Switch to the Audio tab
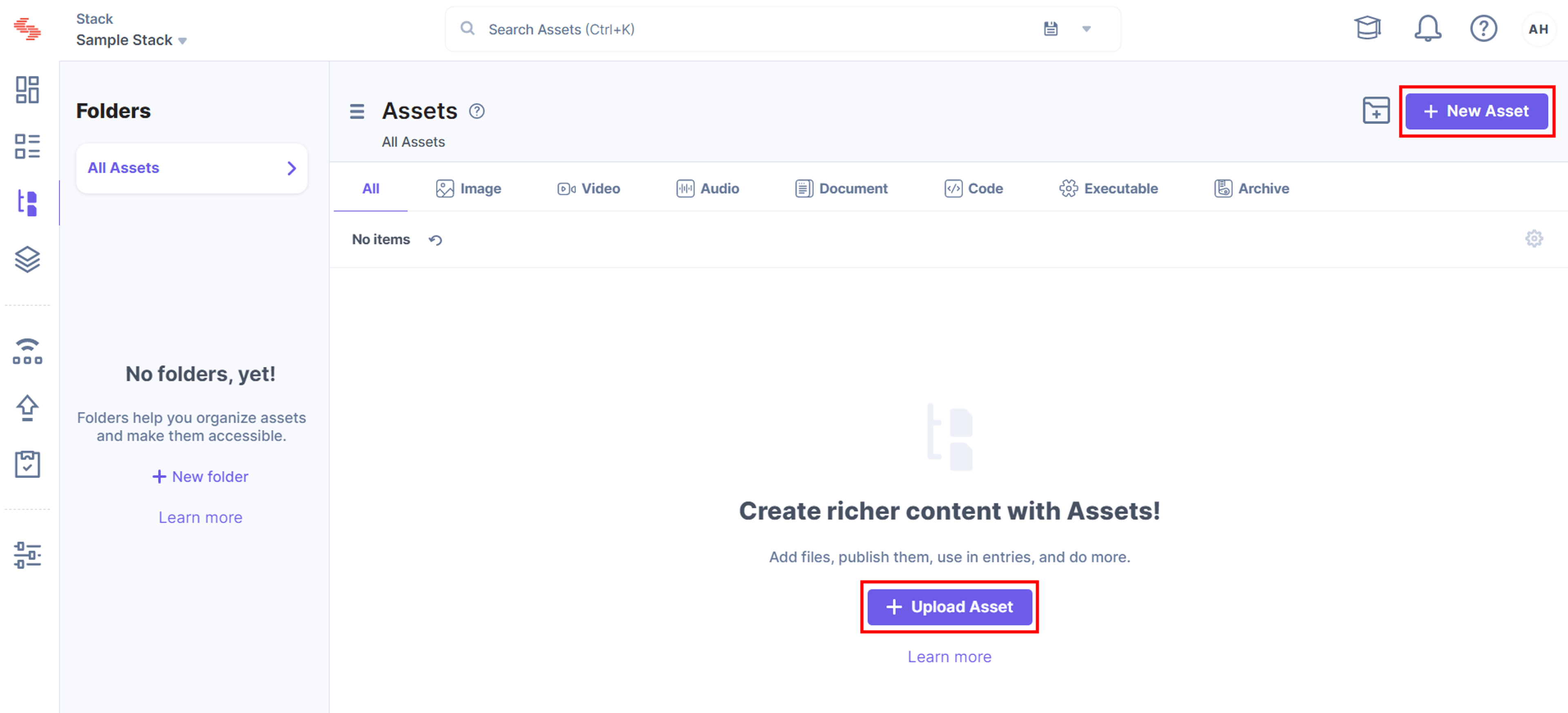The image size is (1568, 713). pos(707,189)
